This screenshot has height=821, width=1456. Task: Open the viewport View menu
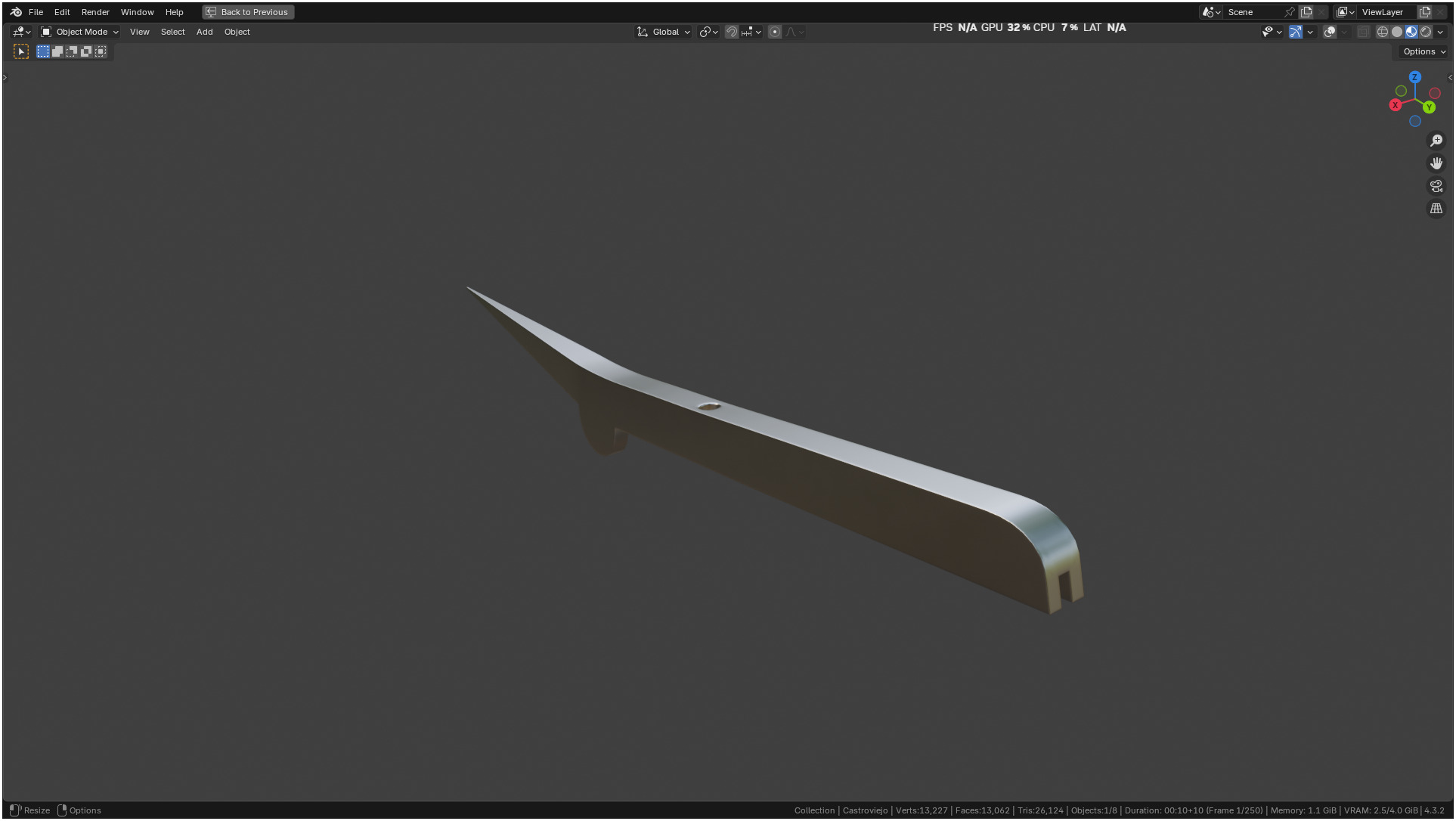click(x=140, y=32)
